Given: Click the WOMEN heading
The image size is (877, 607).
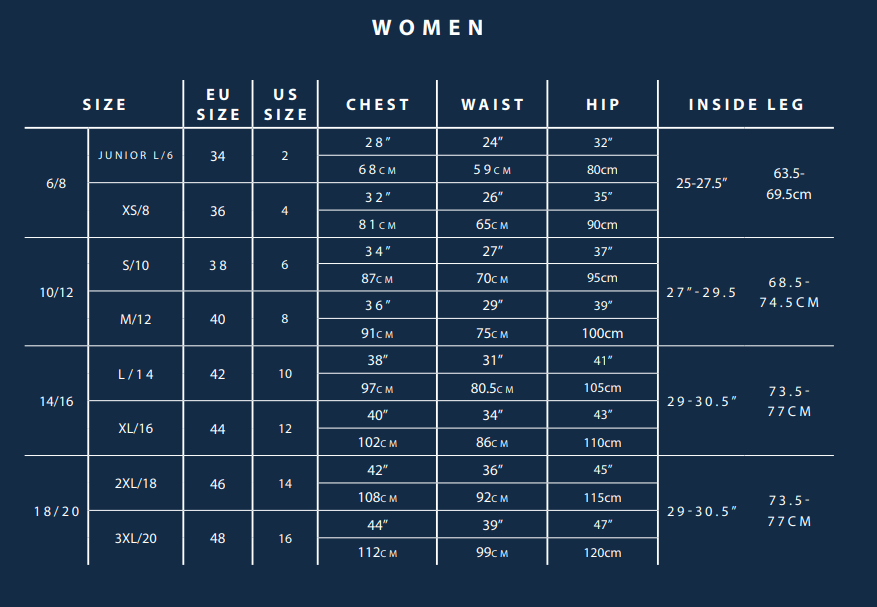Looking at the screenshot, I should [428, 28].
